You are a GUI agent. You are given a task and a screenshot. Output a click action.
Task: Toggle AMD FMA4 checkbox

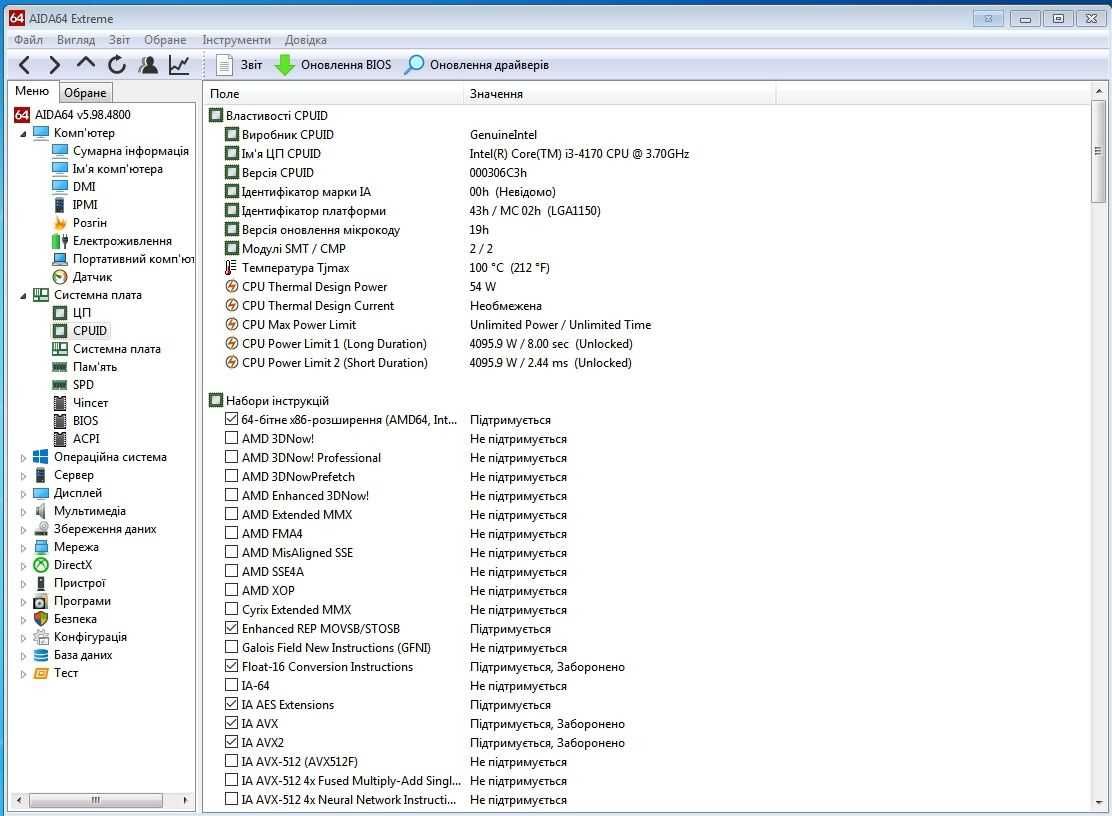[x=231, y=533]
